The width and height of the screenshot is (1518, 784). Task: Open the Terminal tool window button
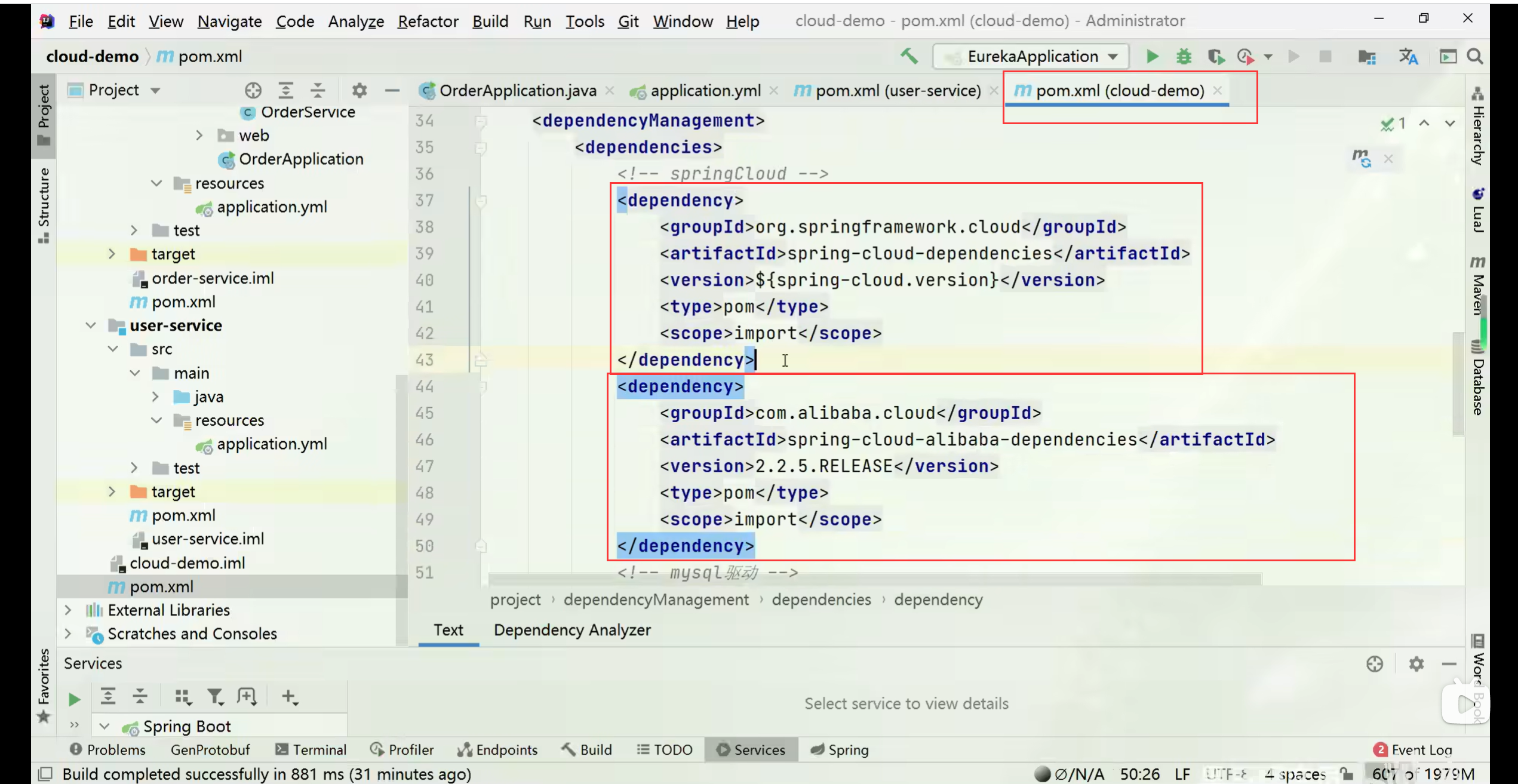click(x=311, y=749)
